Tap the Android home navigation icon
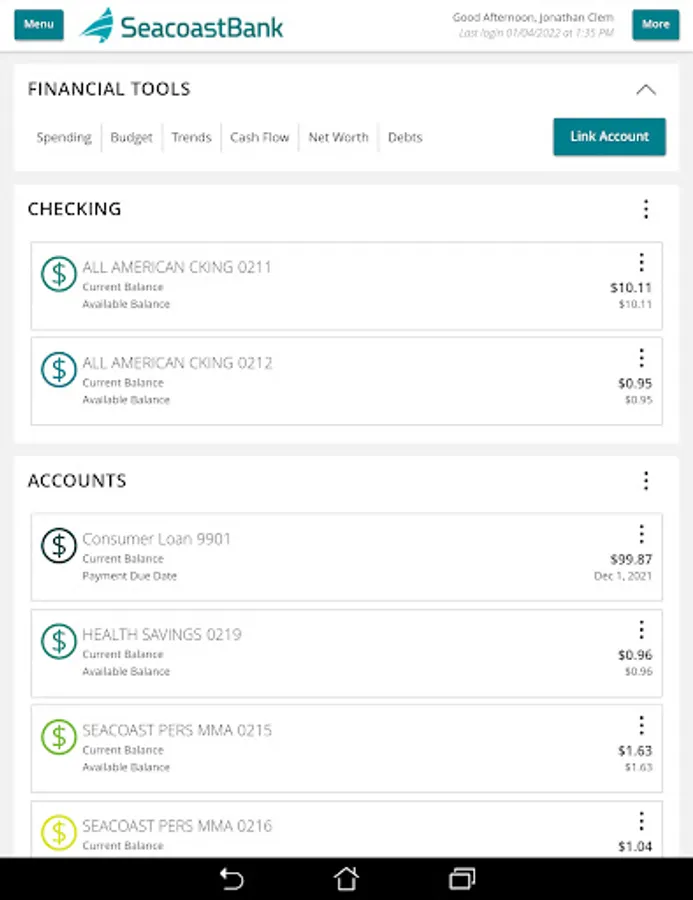693x900 pixels. pos(346,879)
